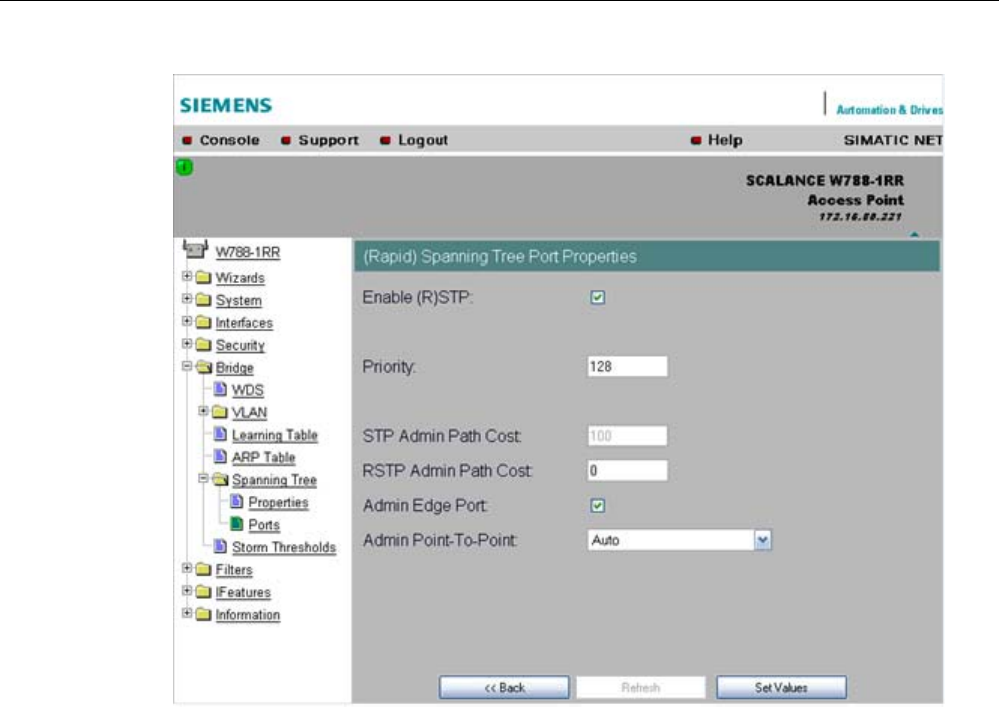
Task: Click the Storm Thresholds page icon
Action: (220, 546)
